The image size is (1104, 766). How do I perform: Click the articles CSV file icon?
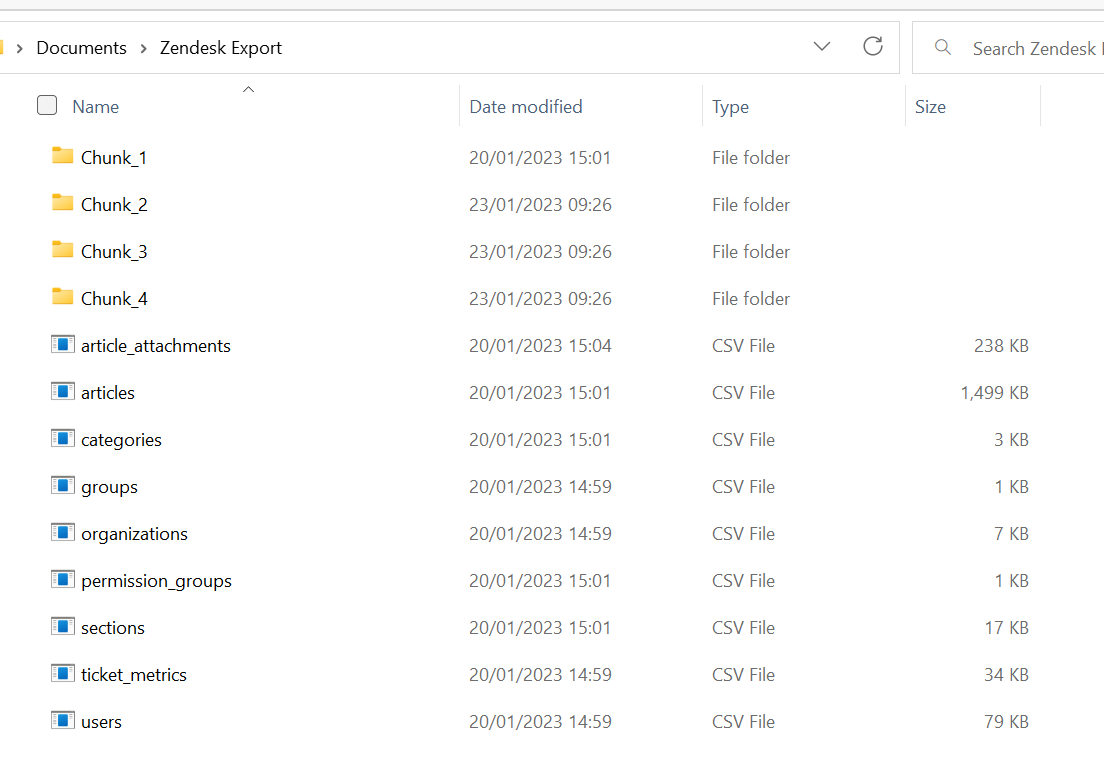(x=63, y=391)
